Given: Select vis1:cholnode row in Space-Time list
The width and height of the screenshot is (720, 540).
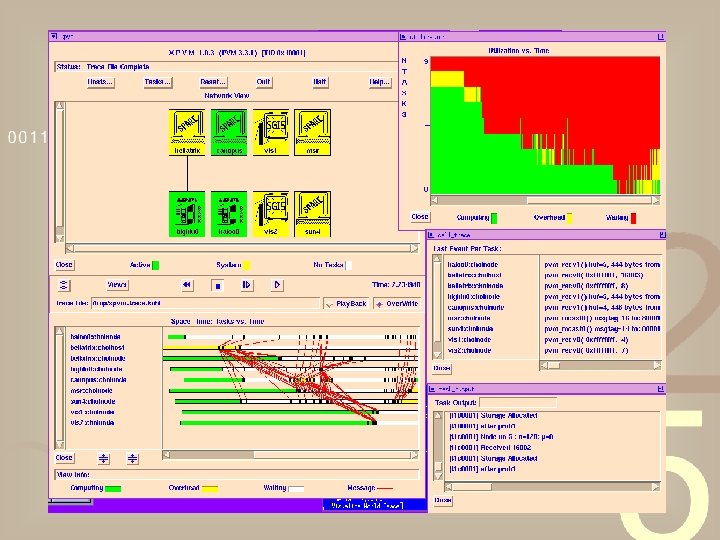Looking at the screenshot, I should coord(92,412).
